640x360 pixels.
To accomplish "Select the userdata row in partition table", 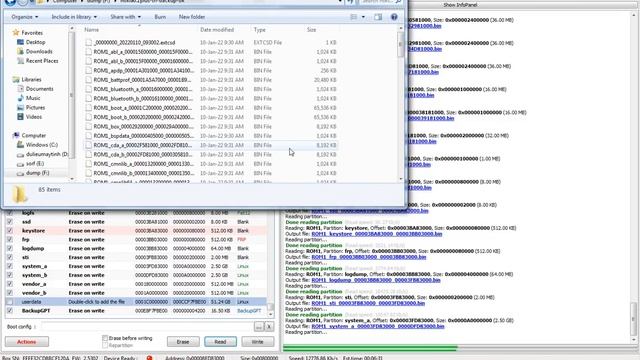I will click(136, 302).
